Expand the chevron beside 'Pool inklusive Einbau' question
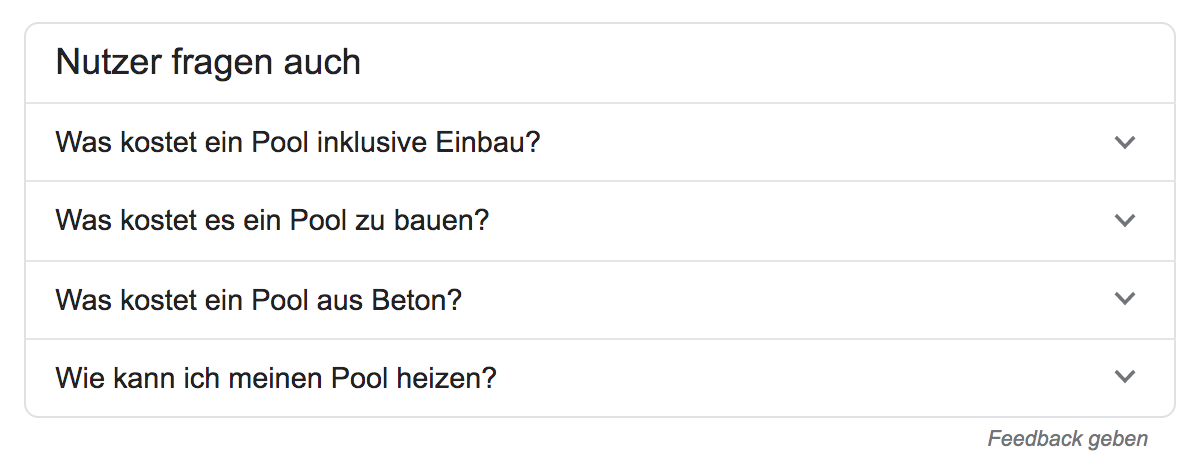The width and height of the screenshot is (1204, 470). (1125, 142)
